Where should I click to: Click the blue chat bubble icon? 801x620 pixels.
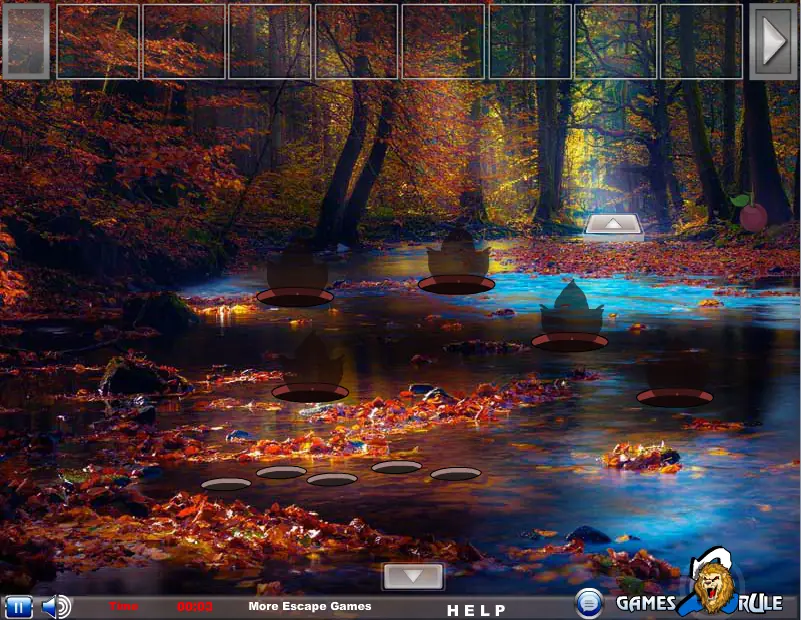click(x=589, y=604)
